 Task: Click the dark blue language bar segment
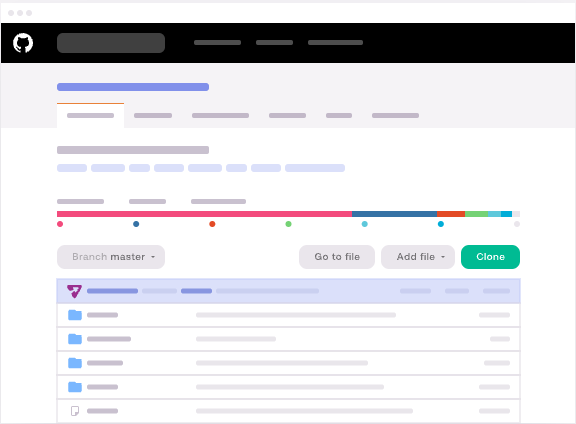(x=395, y=214)
